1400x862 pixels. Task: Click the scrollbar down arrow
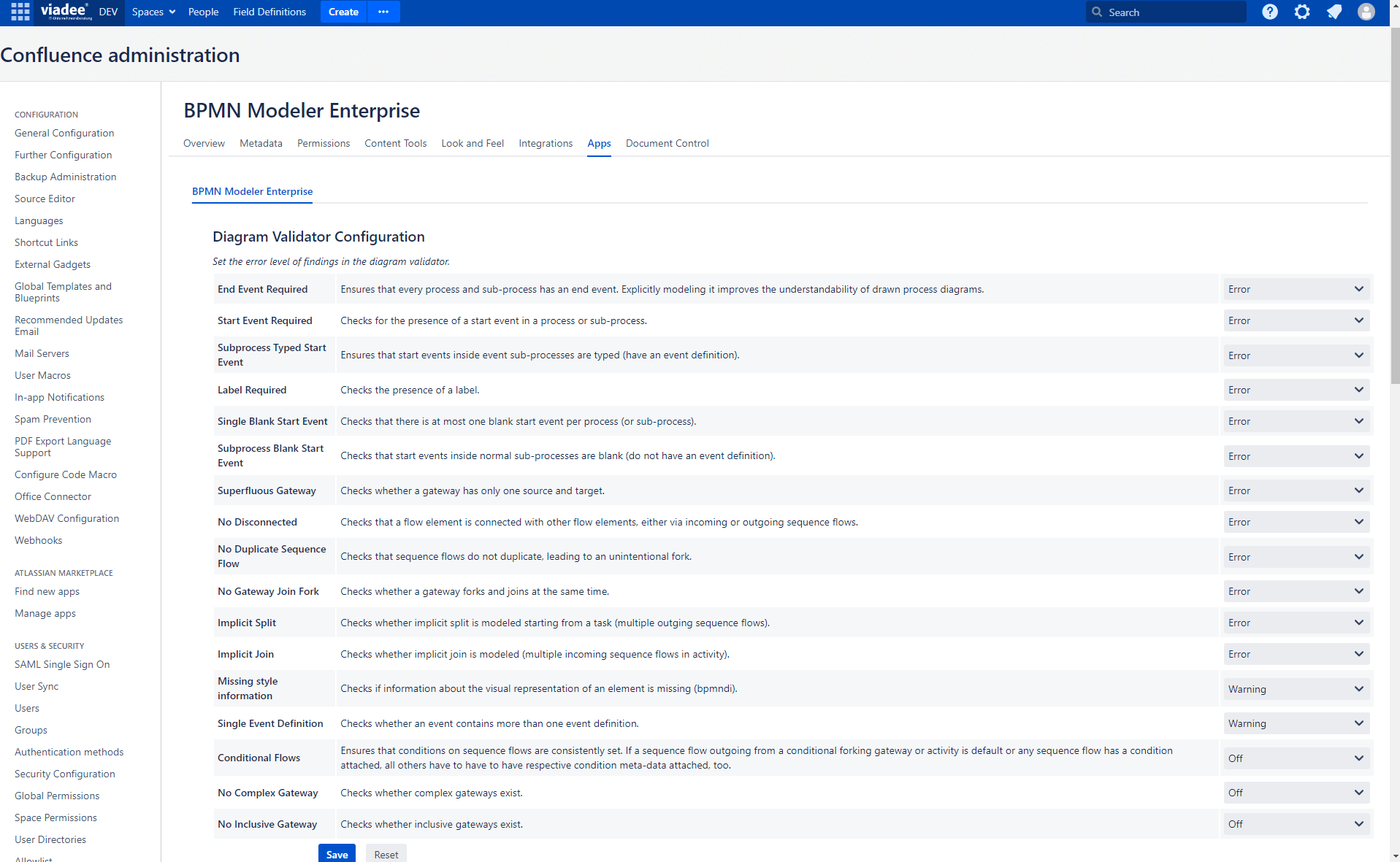click(1395, 856)
